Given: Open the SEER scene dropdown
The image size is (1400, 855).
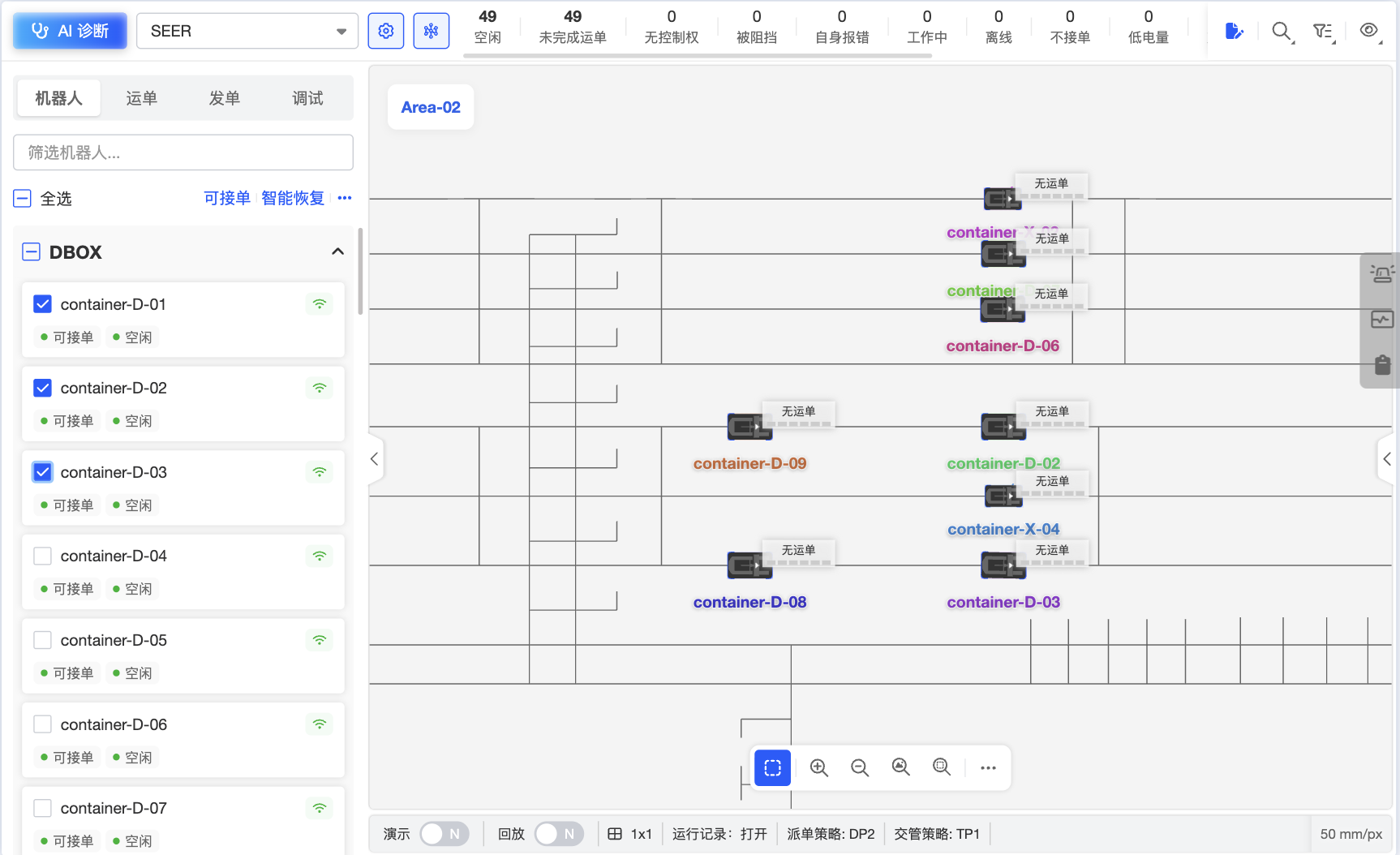Looking at the screenshot, I should click(x=247, y=31).
